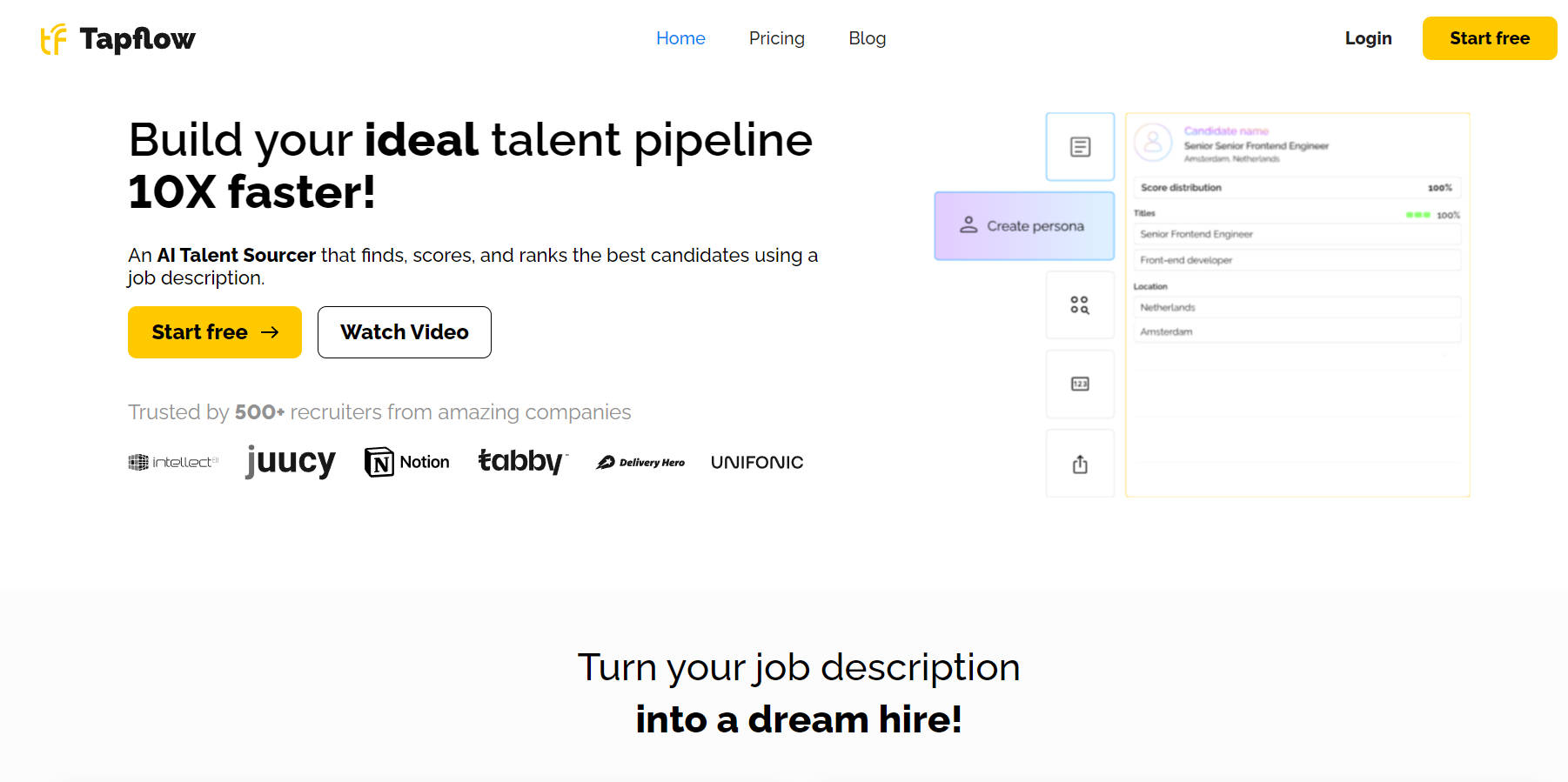This screenshot has height=782, width=1568.
Task: Click the share export icon
Action: 1080,465
